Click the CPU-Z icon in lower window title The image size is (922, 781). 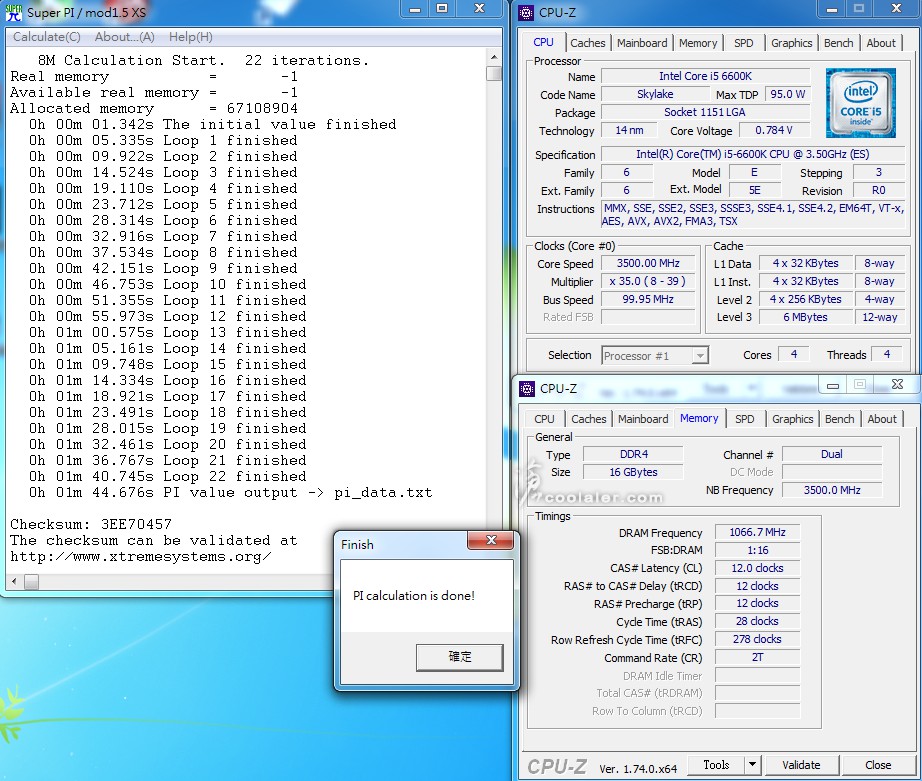coord(527,389)
